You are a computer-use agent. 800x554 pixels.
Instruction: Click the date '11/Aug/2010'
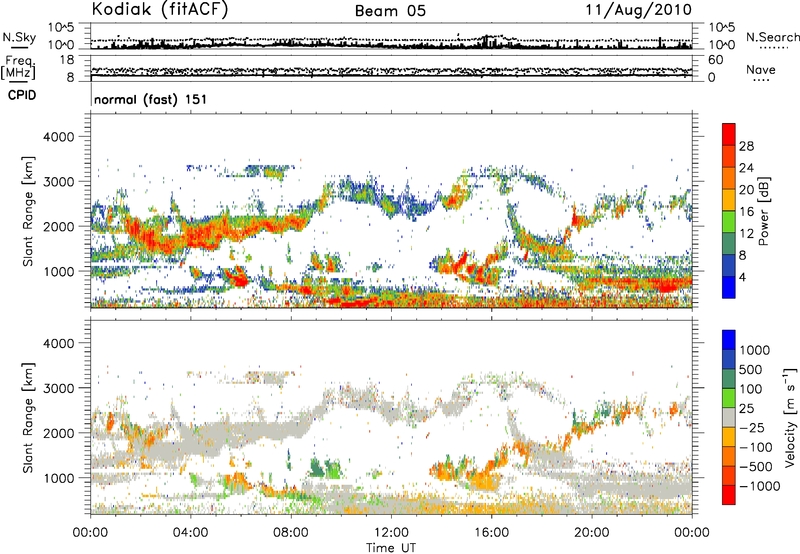pyautogui.click(x=639, y=10)
